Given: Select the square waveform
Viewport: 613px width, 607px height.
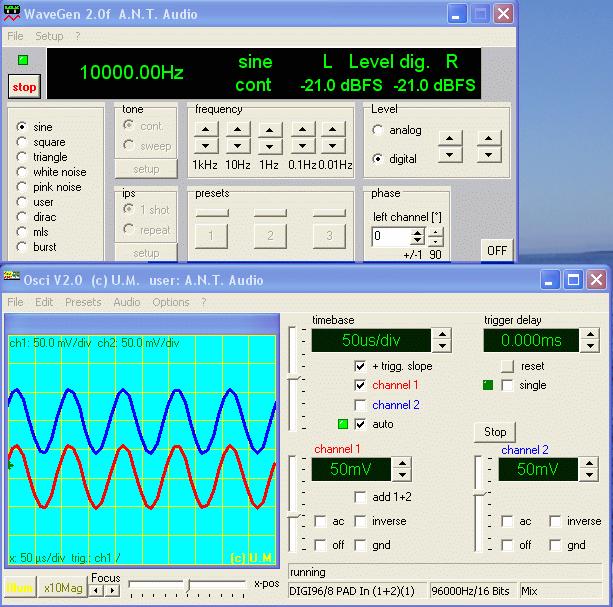Looking at the screenshot, I should tap(22, 142).
